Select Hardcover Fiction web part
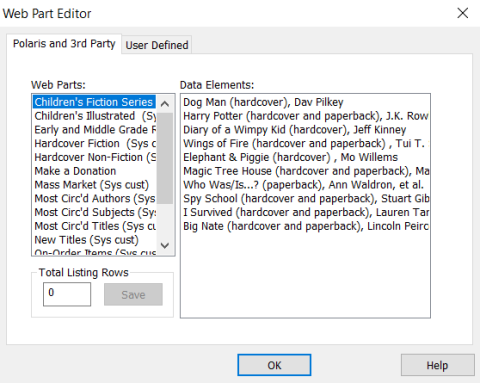The image size is (480, 383). [95, 143]
